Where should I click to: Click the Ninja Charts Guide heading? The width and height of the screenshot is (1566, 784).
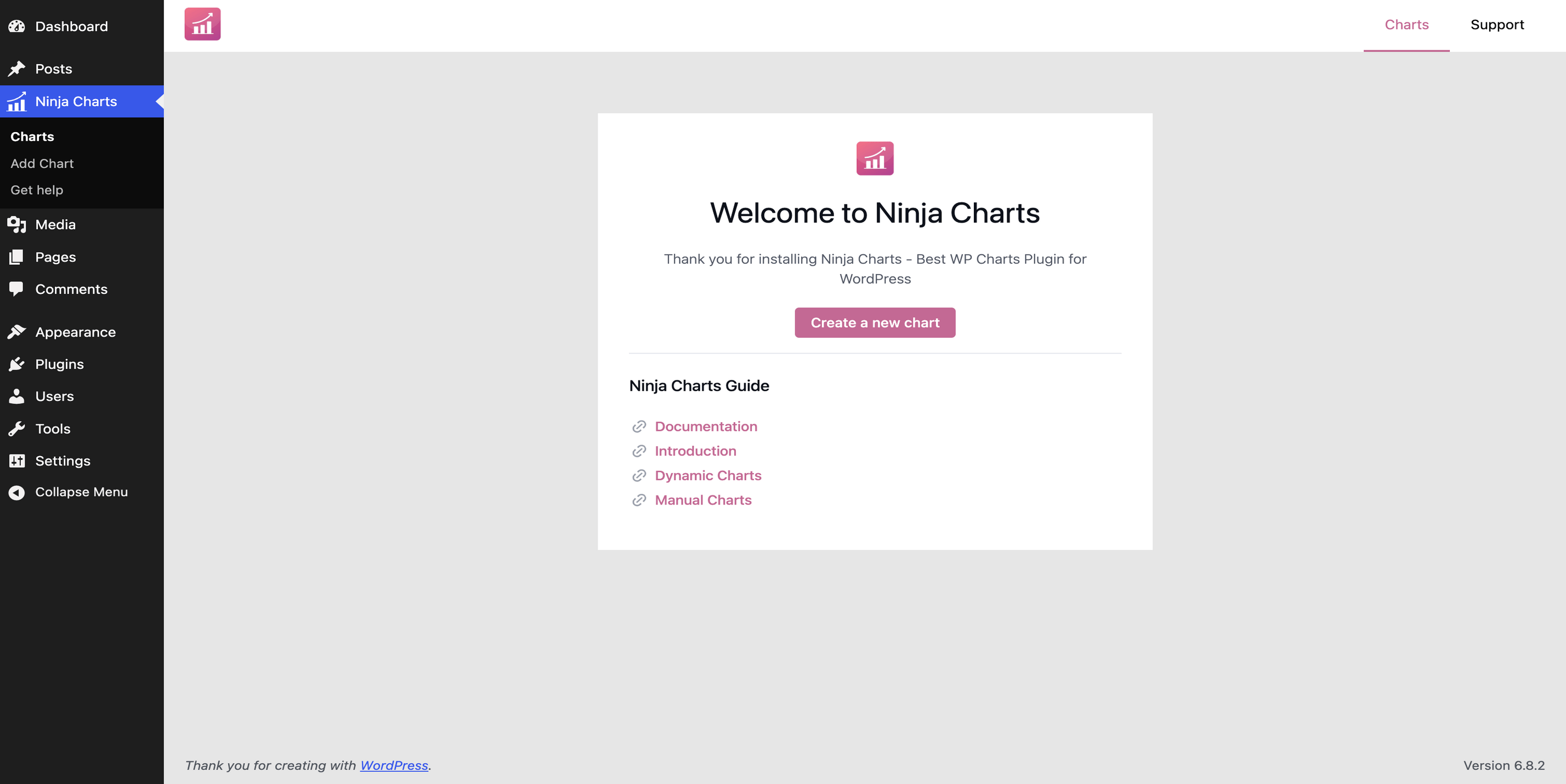(x=699, y=386)
